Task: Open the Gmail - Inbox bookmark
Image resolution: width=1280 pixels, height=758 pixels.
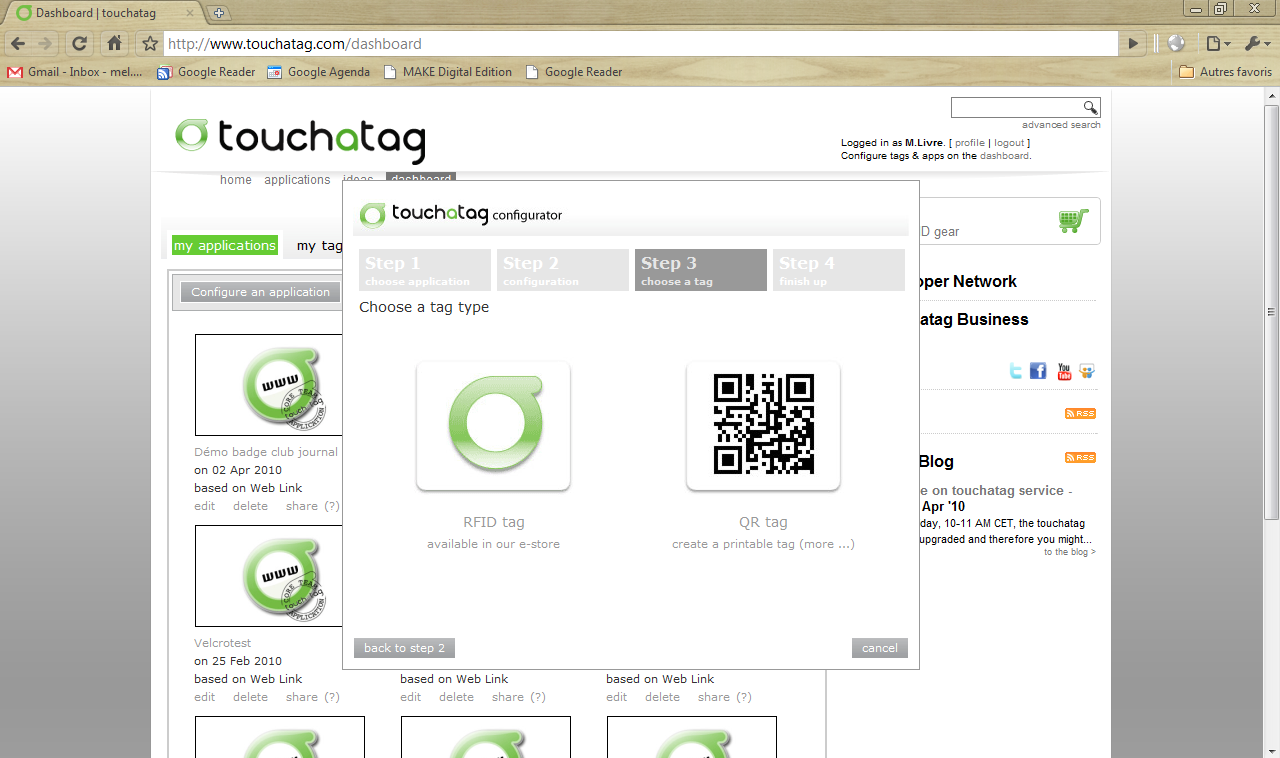Action: (x=76, y=72)
